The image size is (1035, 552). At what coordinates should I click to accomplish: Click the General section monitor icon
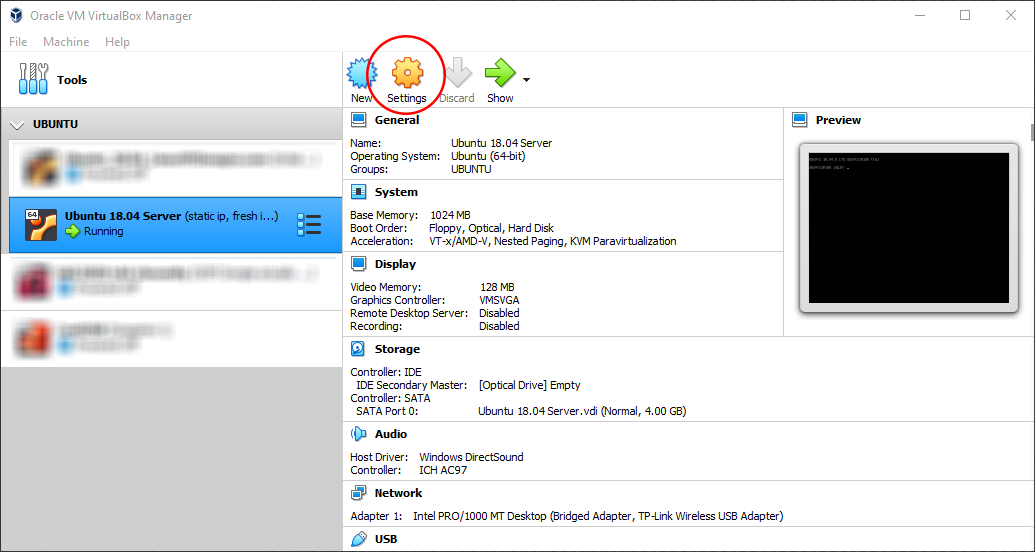pos(358,120)
